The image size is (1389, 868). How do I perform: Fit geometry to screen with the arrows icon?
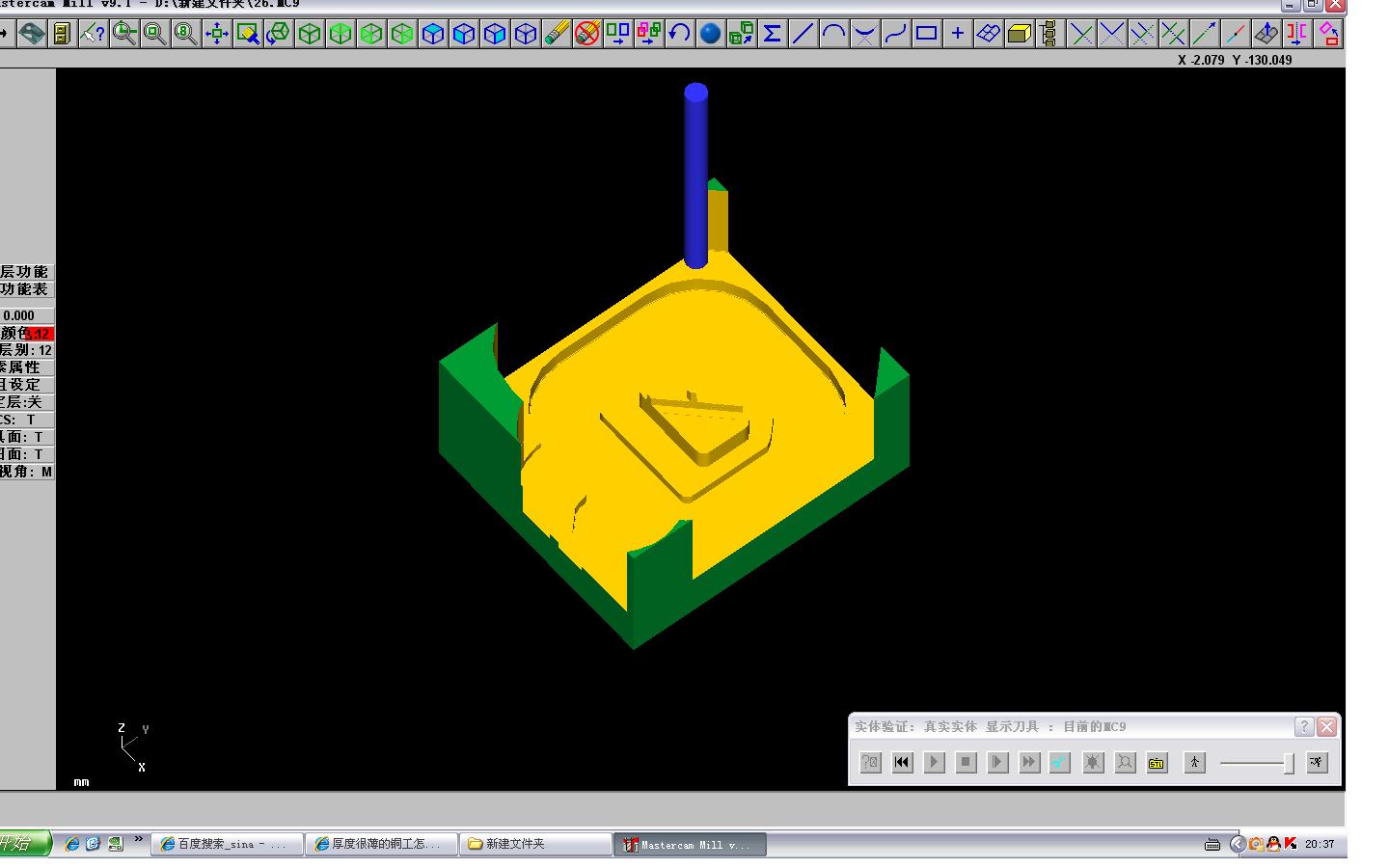[x=217, y=34]
